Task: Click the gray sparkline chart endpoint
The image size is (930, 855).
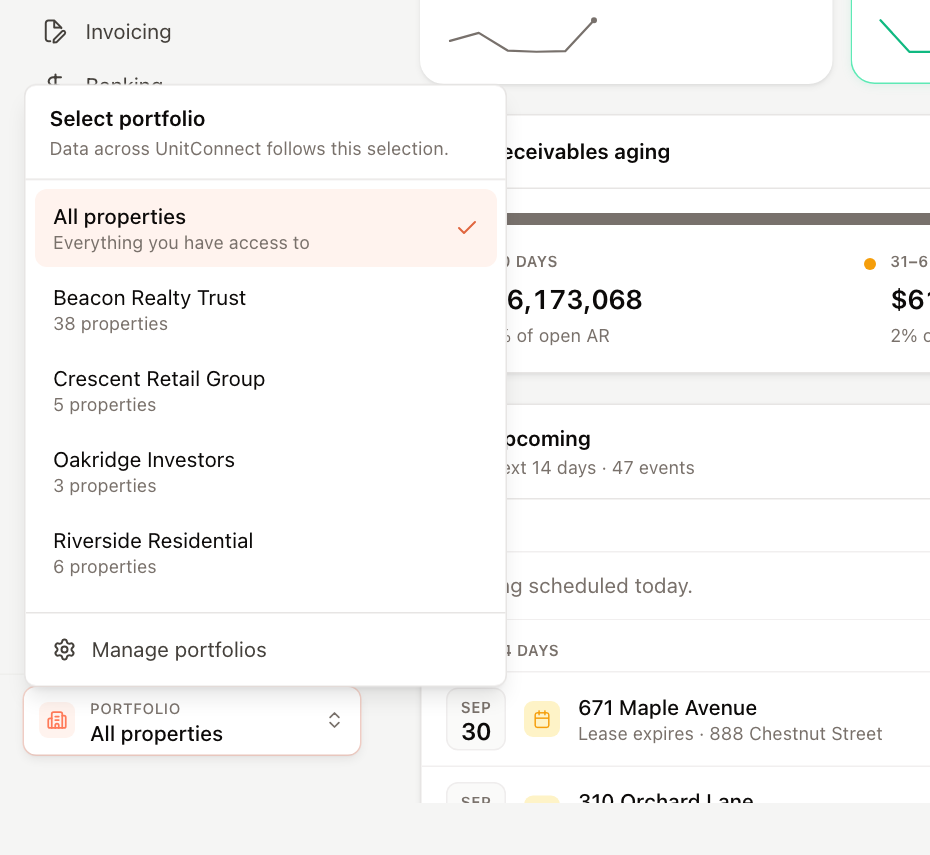Action: (x=594, y=20)
